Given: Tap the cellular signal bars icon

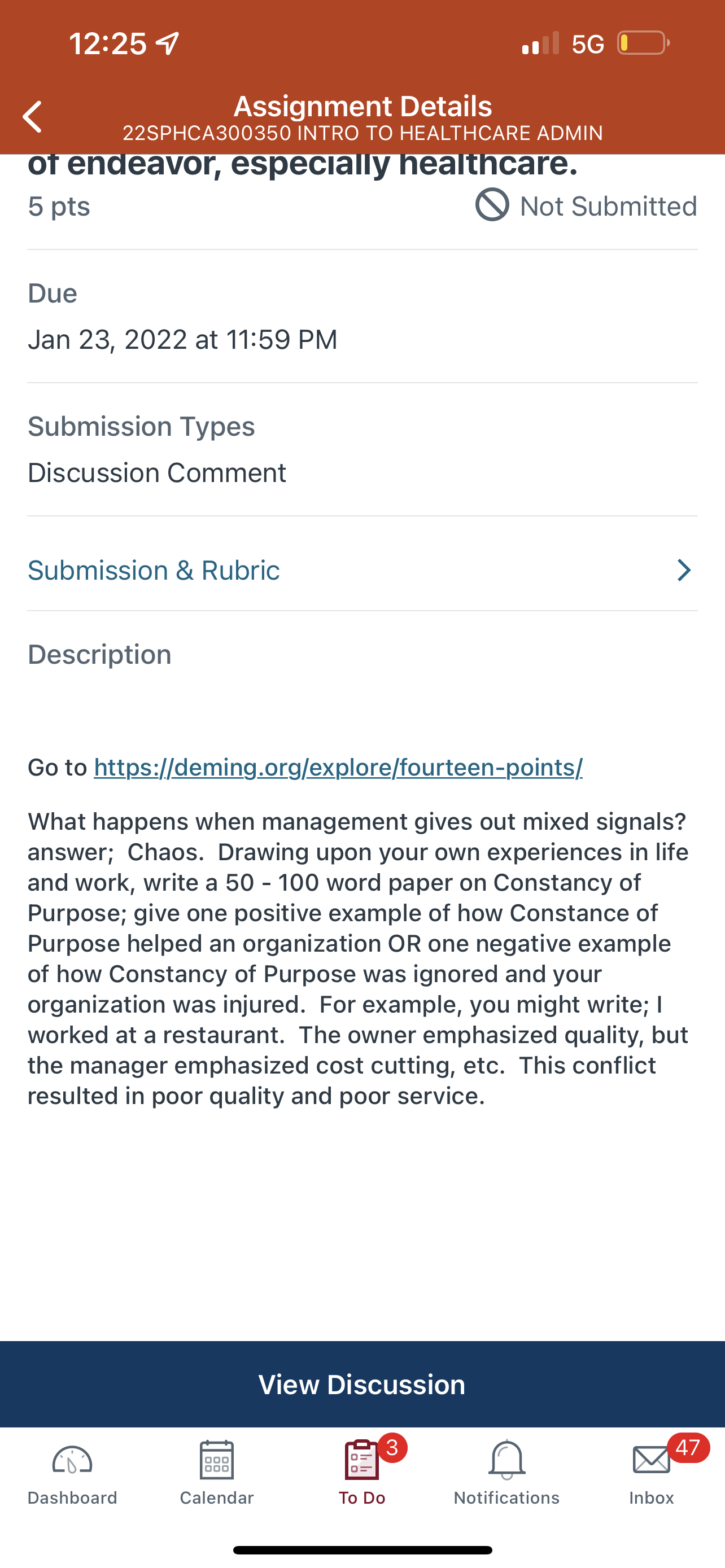Looking at the screenshot, I should click(540, 43).
